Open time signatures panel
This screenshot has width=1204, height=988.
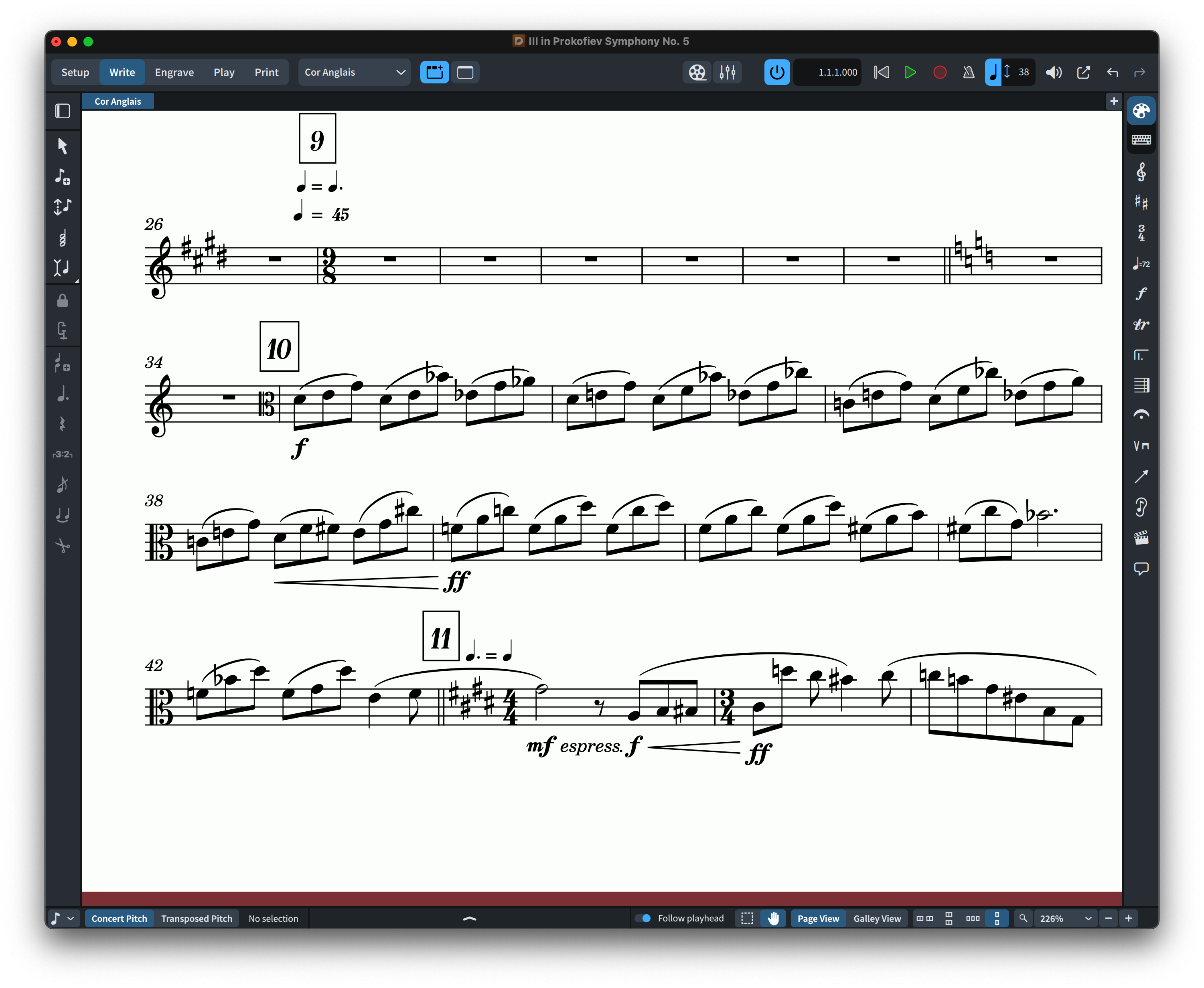tap(1141, 233)
